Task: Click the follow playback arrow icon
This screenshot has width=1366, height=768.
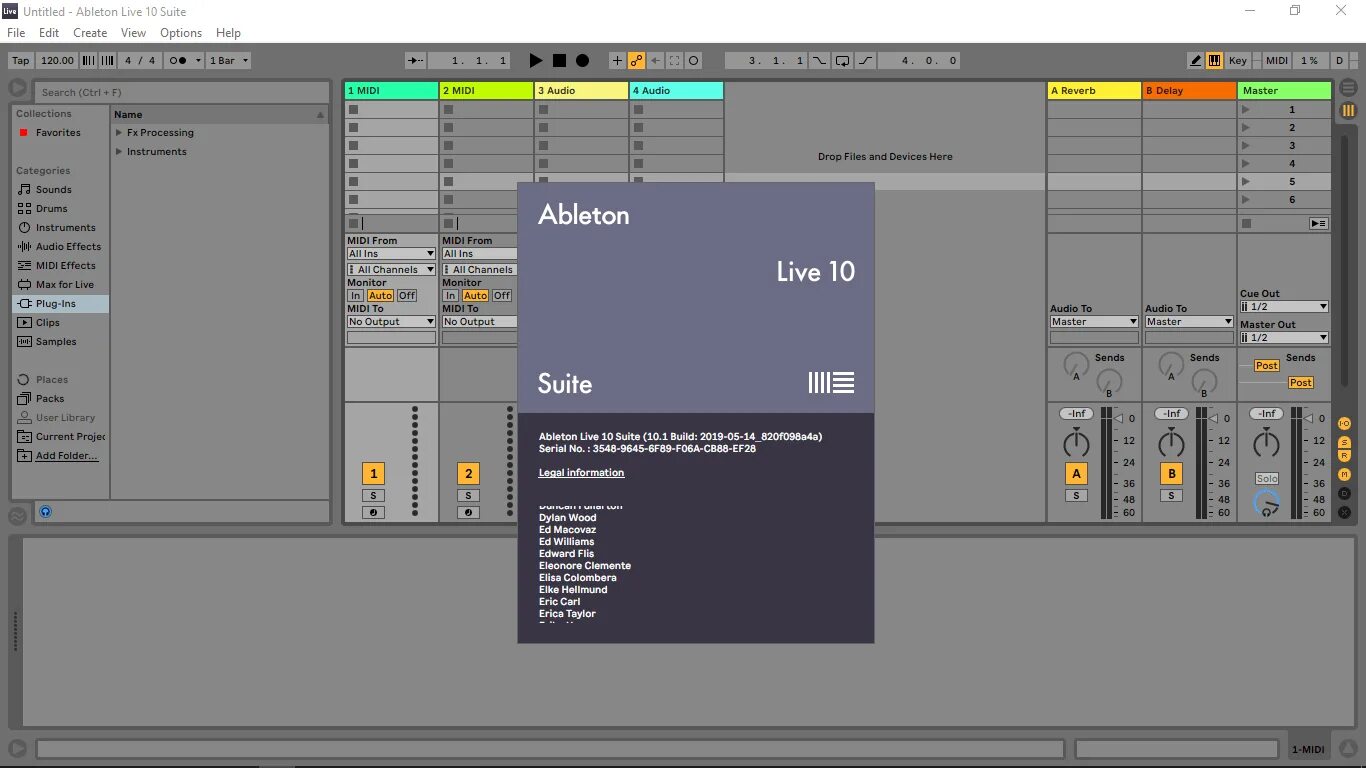Action: coord(414,60)
